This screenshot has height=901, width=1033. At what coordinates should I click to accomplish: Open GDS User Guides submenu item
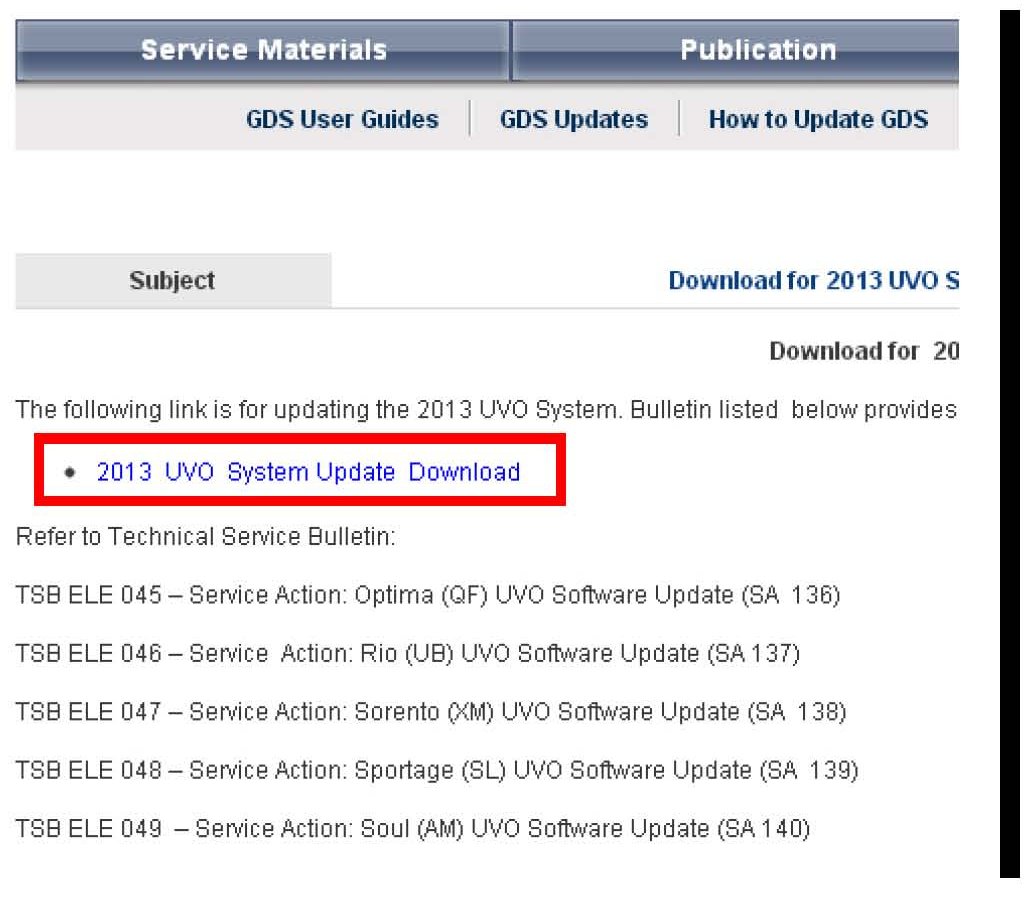pos(342,120)
